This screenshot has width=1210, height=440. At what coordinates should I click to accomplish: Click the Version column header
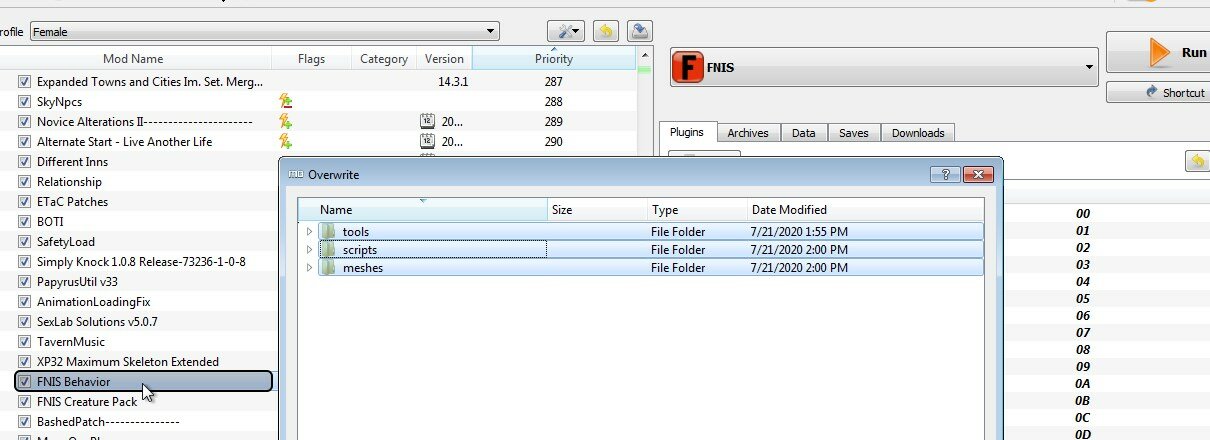(x=444, y=59)
